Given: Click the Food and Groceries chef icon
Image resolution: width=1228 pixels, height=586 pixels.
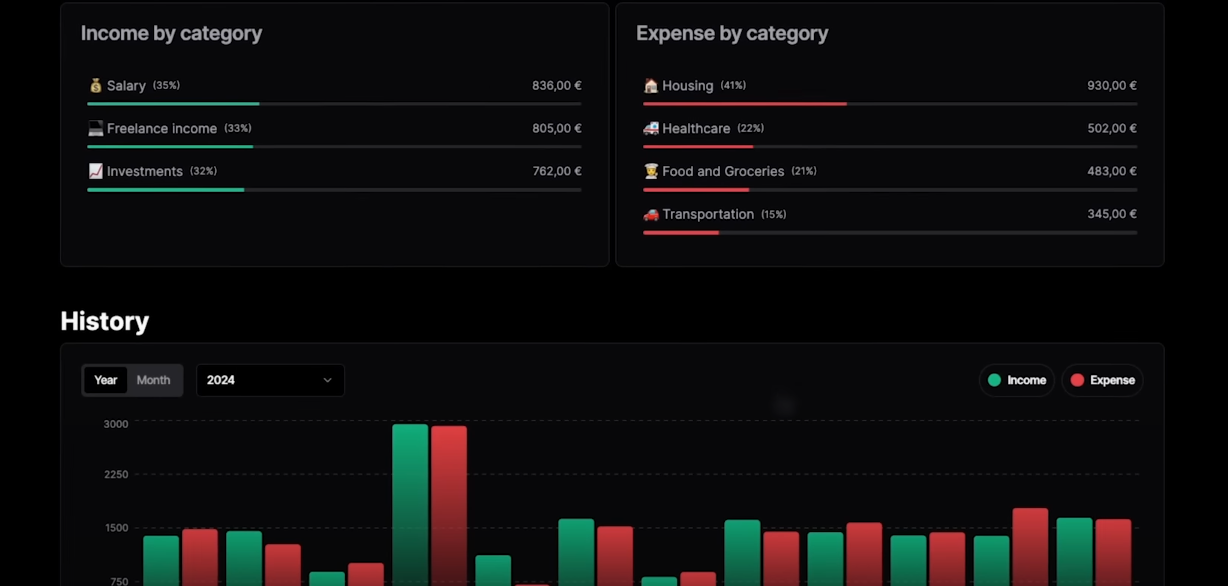Looking at the screenshot, I should pyautogui.click(x=651, y=172).
